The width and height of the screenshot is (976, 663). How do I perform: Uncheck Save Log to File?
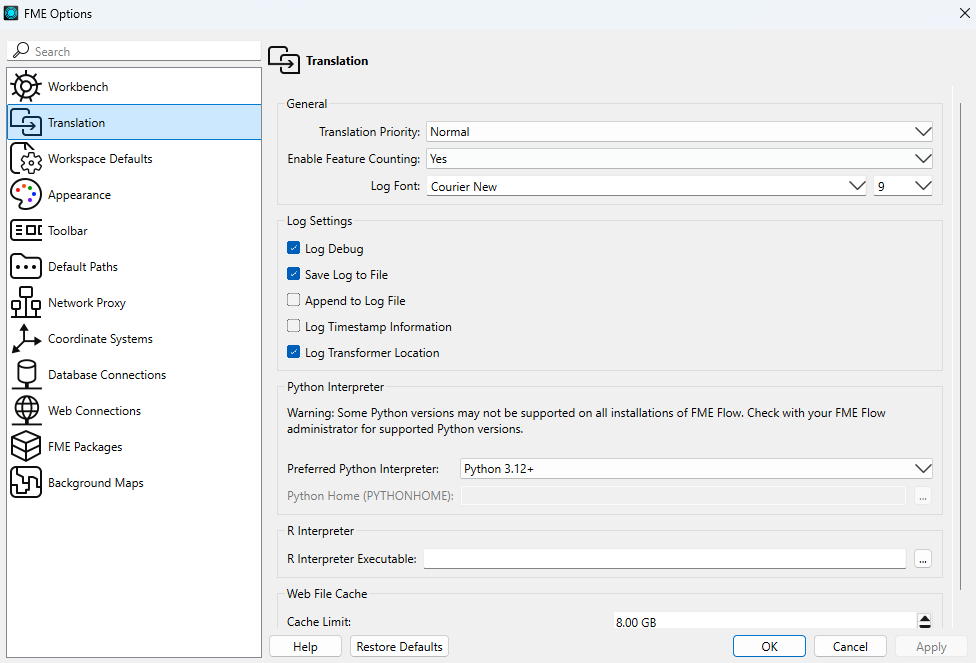point(293,274)
